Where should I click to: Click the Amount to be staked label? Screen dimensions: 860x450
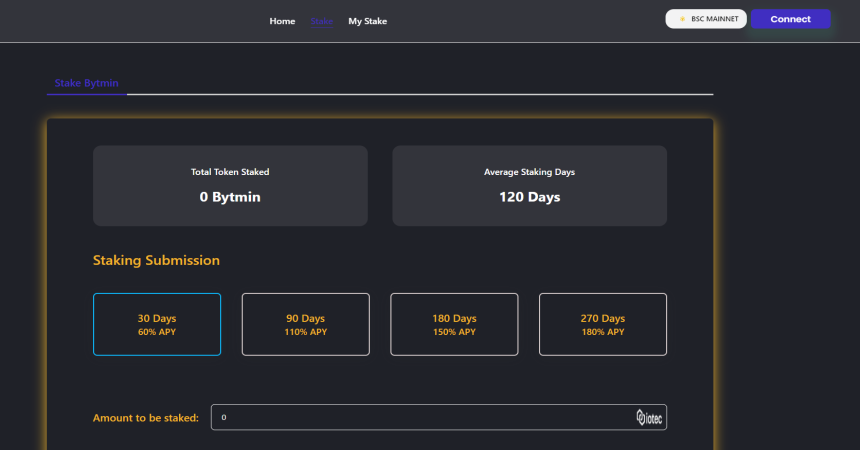(146, 418)
